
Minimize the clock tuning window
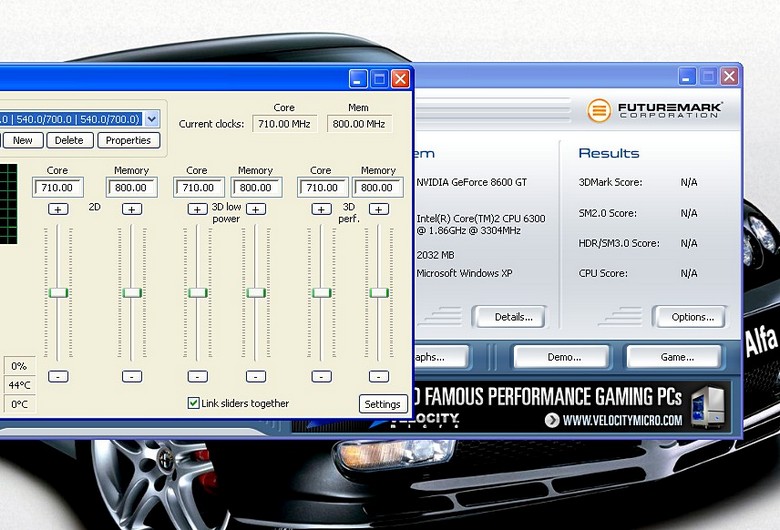click(358, 79)
